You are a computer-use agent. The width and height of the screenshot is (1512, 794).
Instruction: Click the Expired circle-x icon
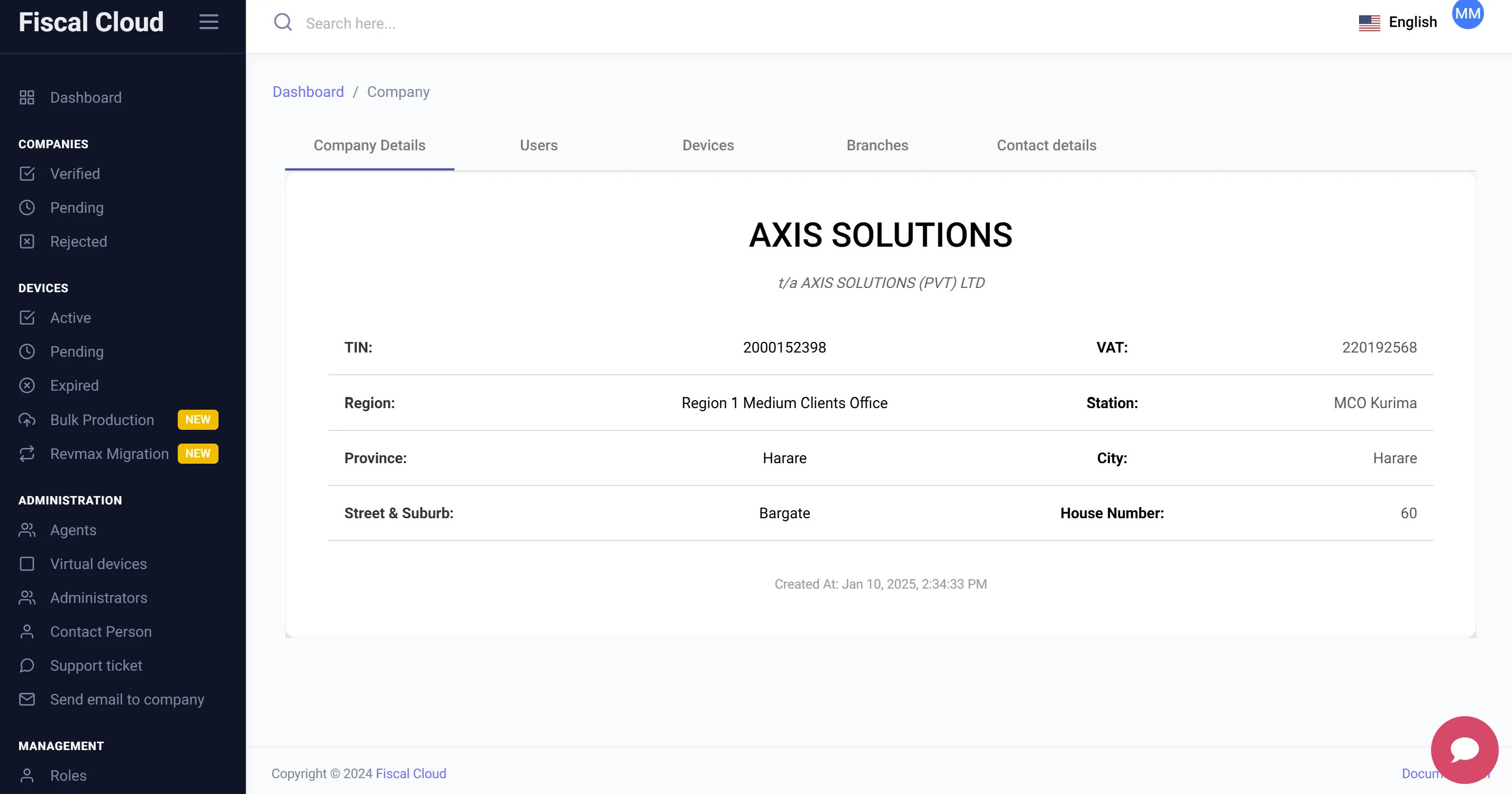[x=27, y=385]
